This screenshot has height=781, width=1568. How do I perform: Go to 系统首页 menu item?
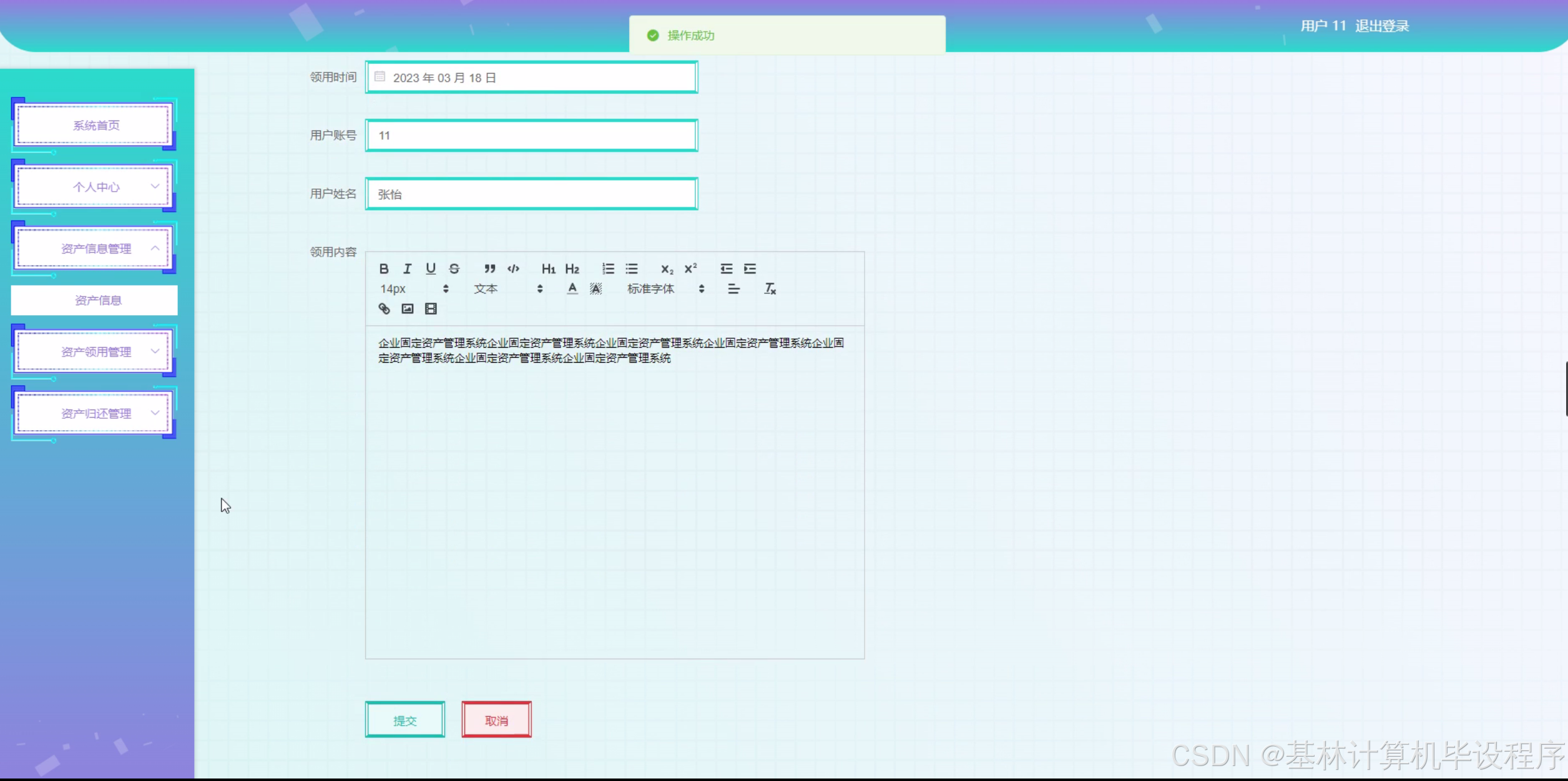point(95,125)
